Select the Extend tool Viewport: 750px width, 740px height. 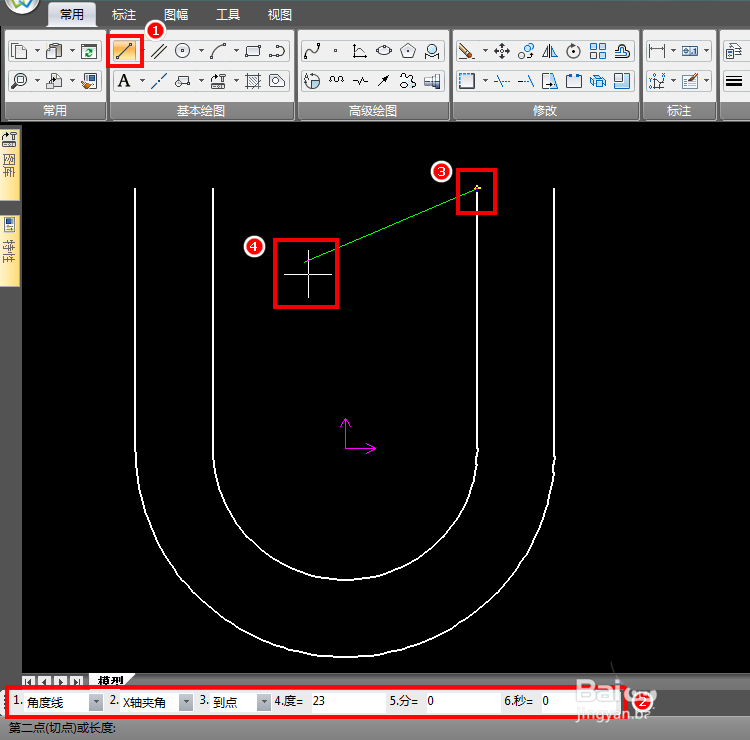[526, 81]
